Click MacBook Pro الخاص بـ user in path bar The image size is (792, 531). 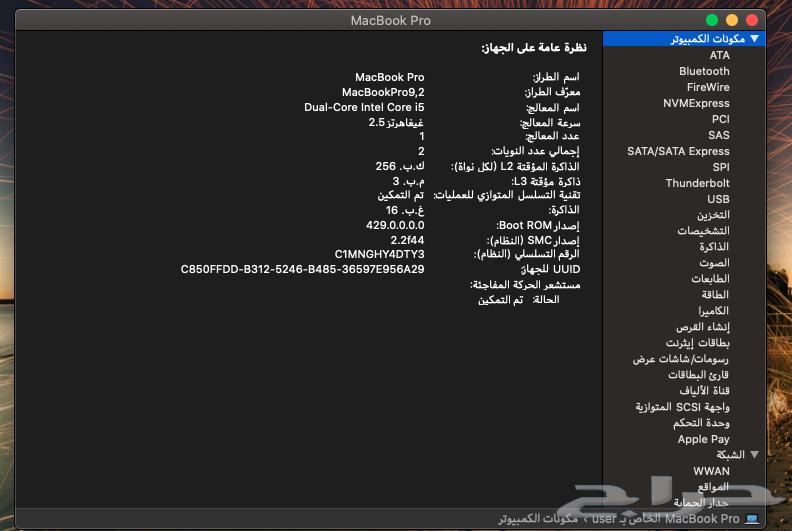pos(666,519)
